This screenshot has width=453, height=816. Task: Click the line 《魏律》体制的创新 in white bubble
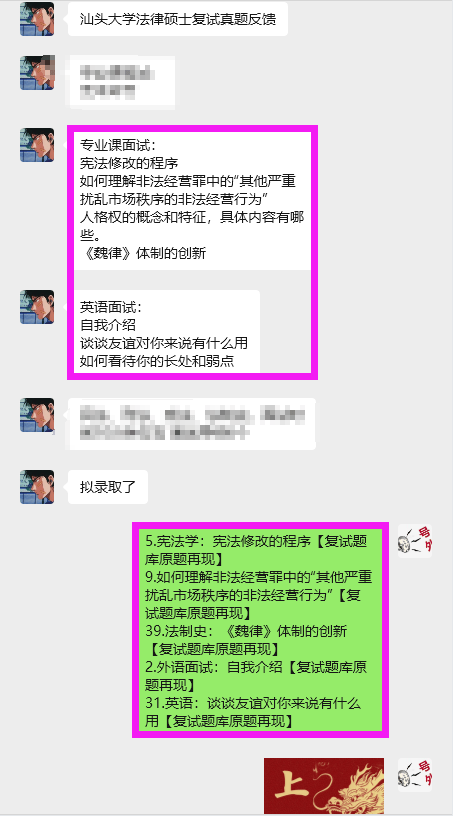(143, 253)
